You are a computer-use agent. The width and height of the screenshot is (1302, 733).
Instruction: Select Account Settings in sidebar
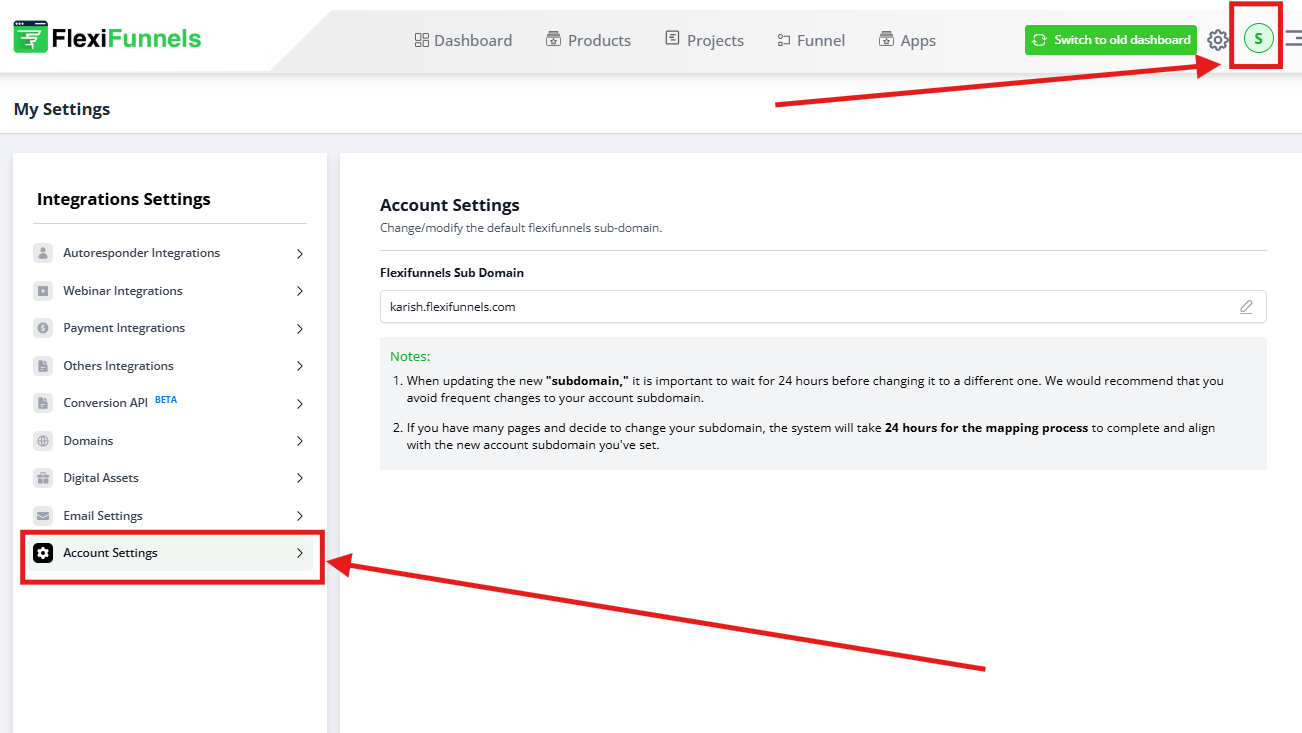pos(168,553)
